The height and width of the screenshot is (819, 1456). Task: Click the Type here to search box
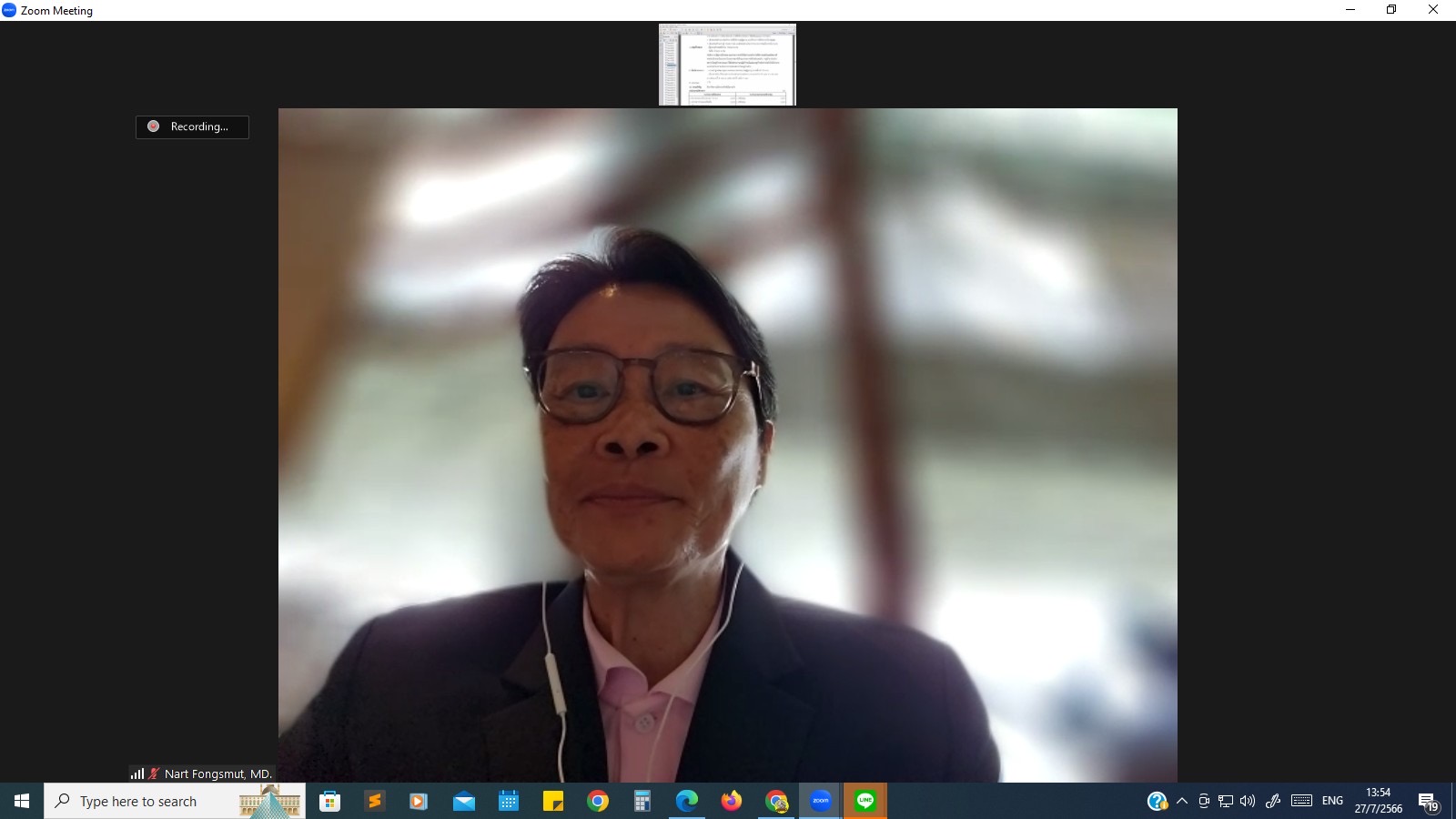175,801
